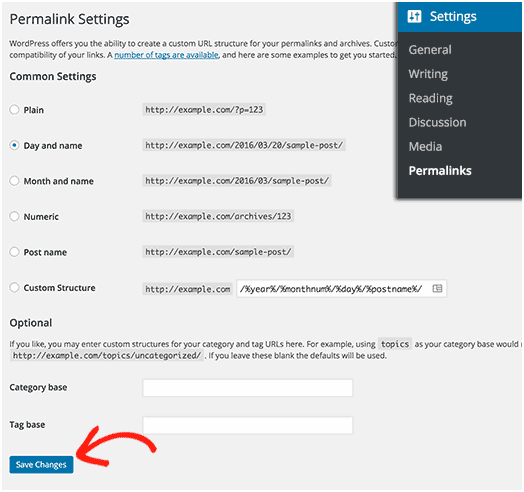Focus the Tag base input field
This screenshot has width=524, height=492.
click(x=248, y=425)
